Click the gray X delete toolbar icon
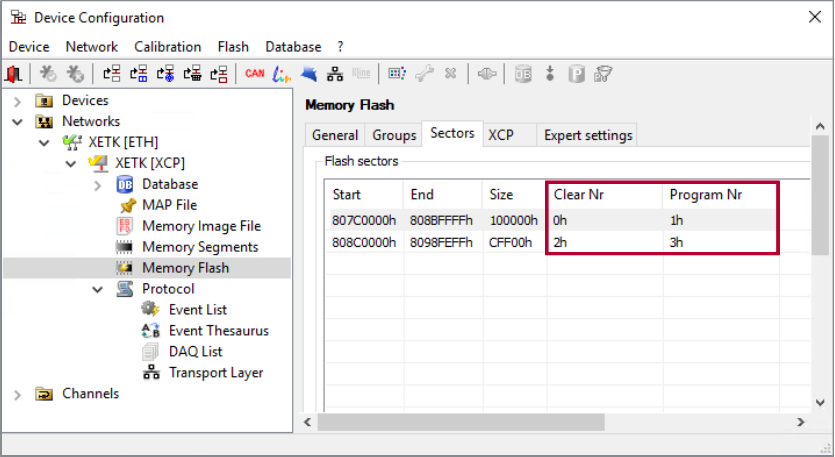Viewport: 835px width, 457px height. [451, 74]
